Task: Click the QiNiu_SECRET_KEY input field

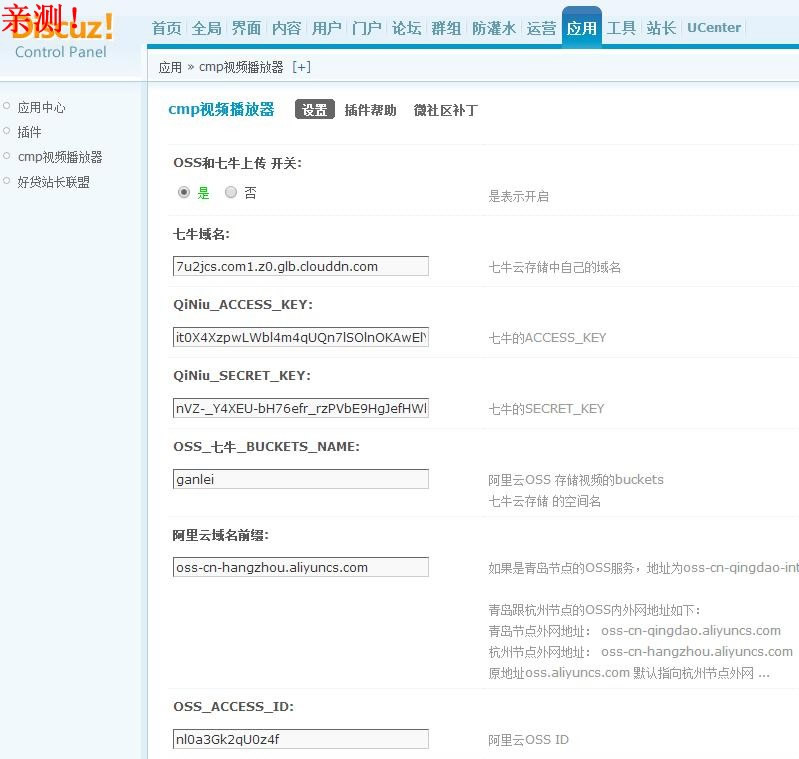Action: click(301, 408)
